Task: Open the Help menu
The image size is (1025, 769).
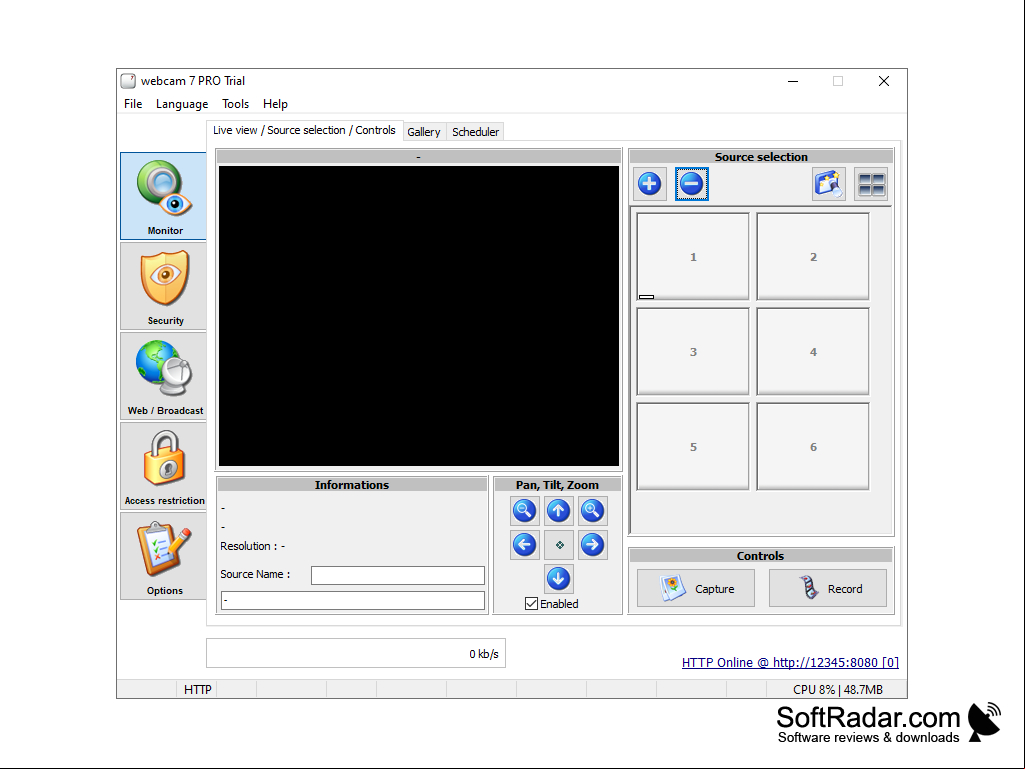Action: (x=275, y=104)
